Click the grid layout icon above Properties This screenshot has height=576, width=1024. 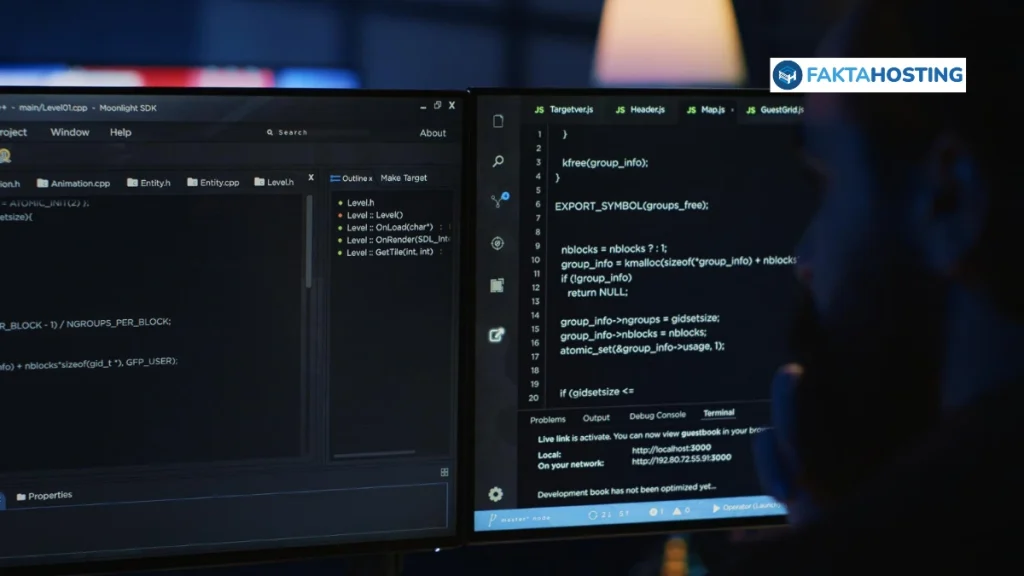point(444,472)
